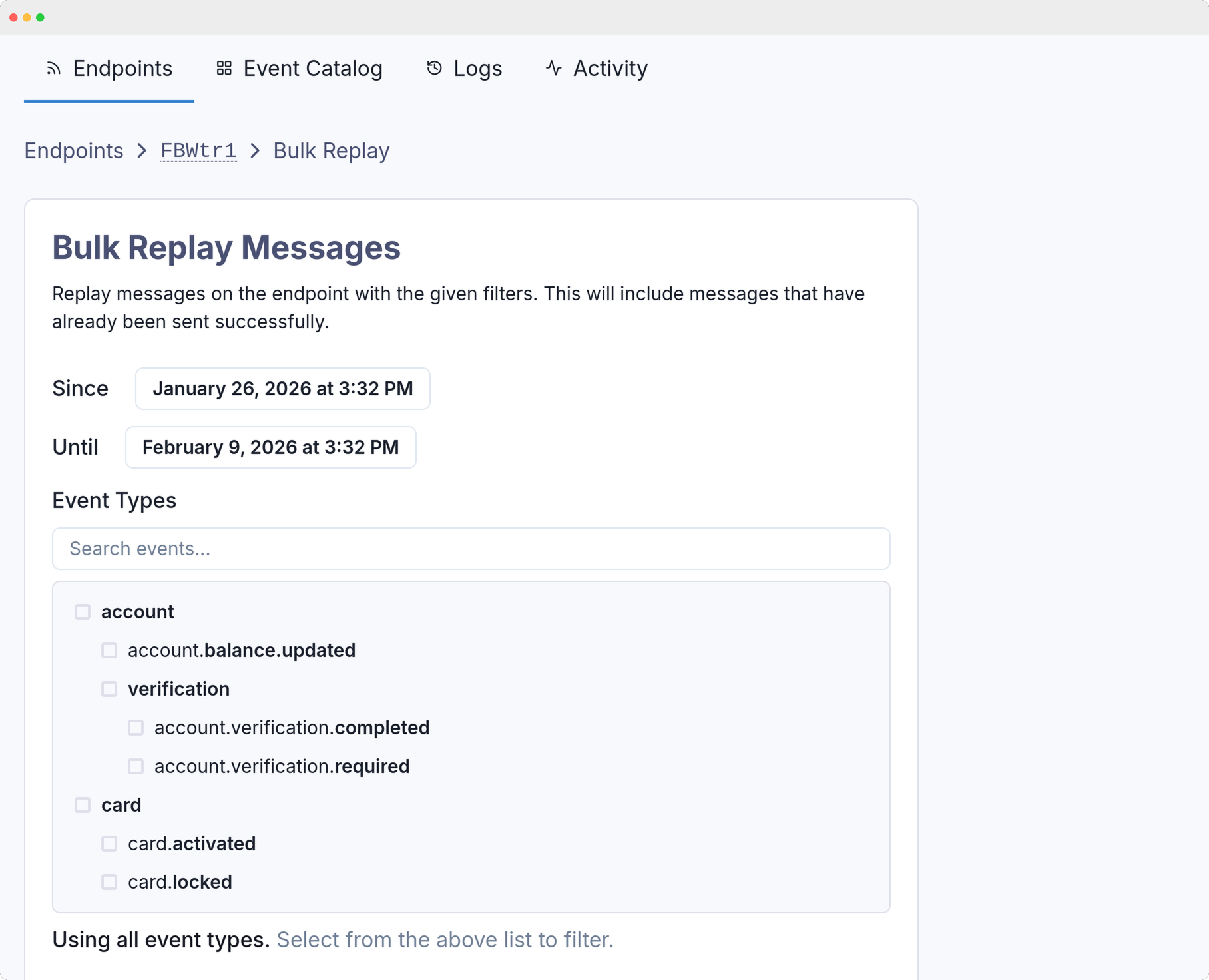Open FBWtr1 endpoint breadcrumb link
The width and height of the screenshot is (1209, 980).
coord(198,151)
